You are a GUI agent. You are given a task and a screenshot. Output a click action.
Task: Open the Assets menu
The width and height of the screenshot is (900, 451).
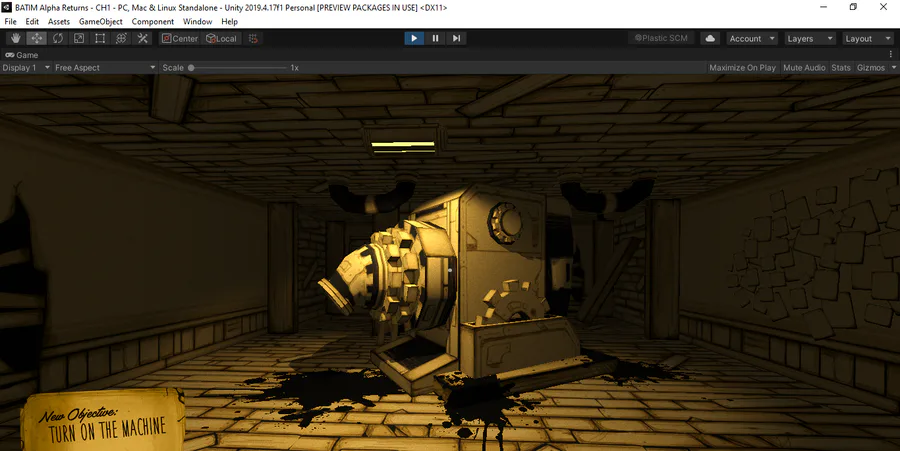click(x=59, y=21)
